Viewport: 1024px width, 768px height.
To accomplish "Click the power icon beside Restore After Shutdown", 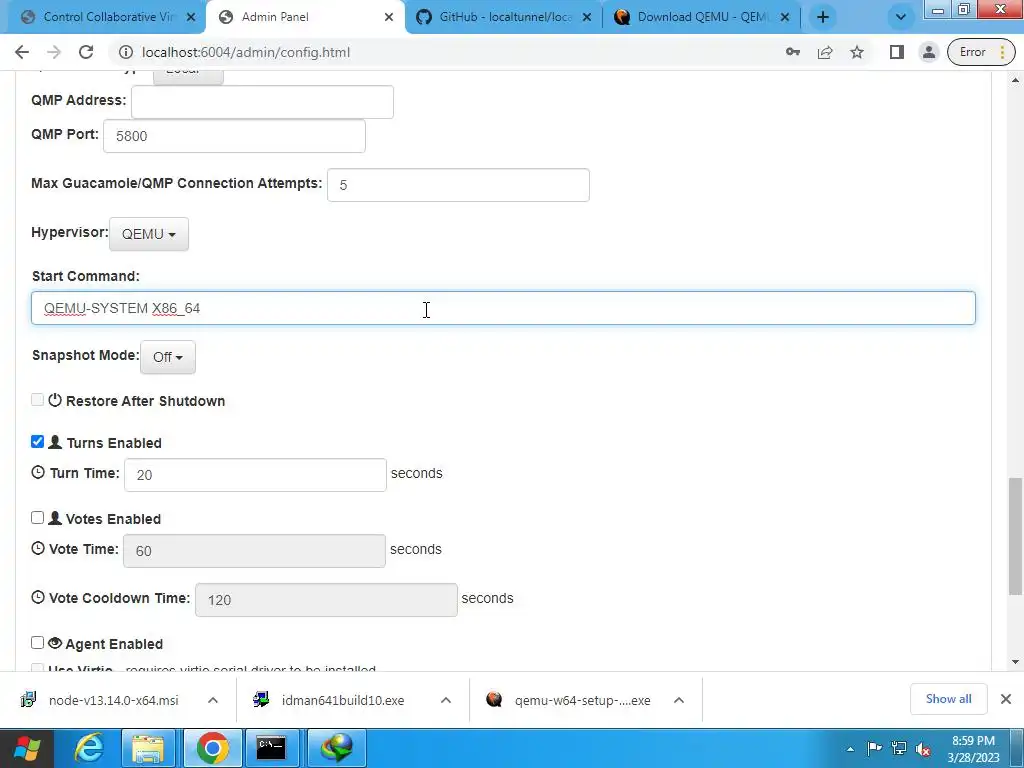I will 55,400.
